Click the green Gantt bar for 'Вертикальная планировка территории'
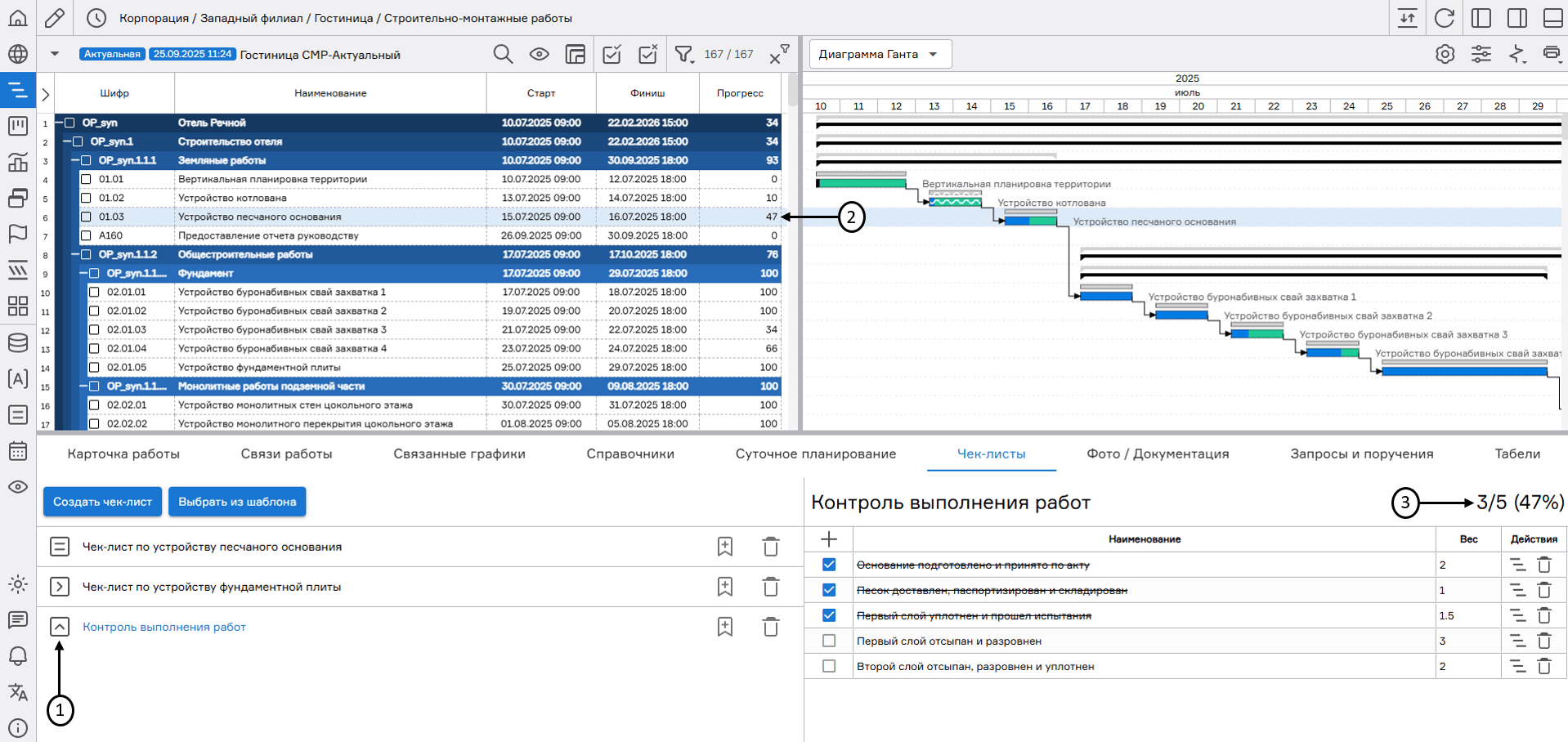This screenshot has width=1568, height=742. [x=861, y=184]
